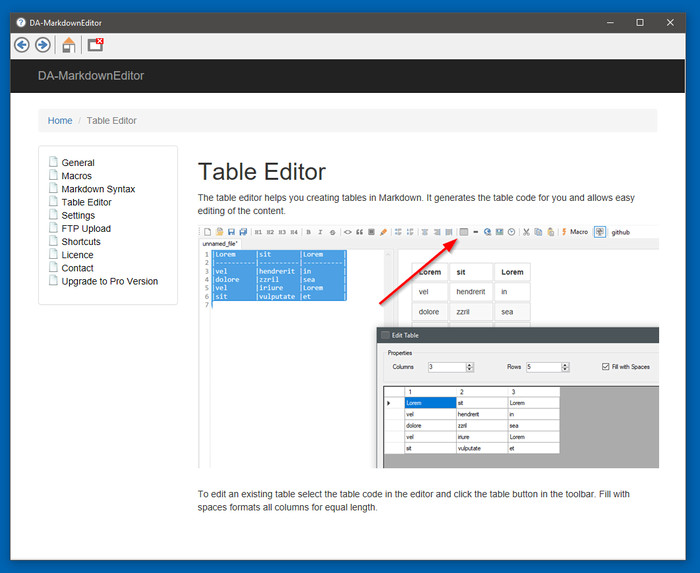The width and height of the screenshot is (700, 573).
Task: Click the clock timestamp icon in screenshot
Action: [512, 232]
